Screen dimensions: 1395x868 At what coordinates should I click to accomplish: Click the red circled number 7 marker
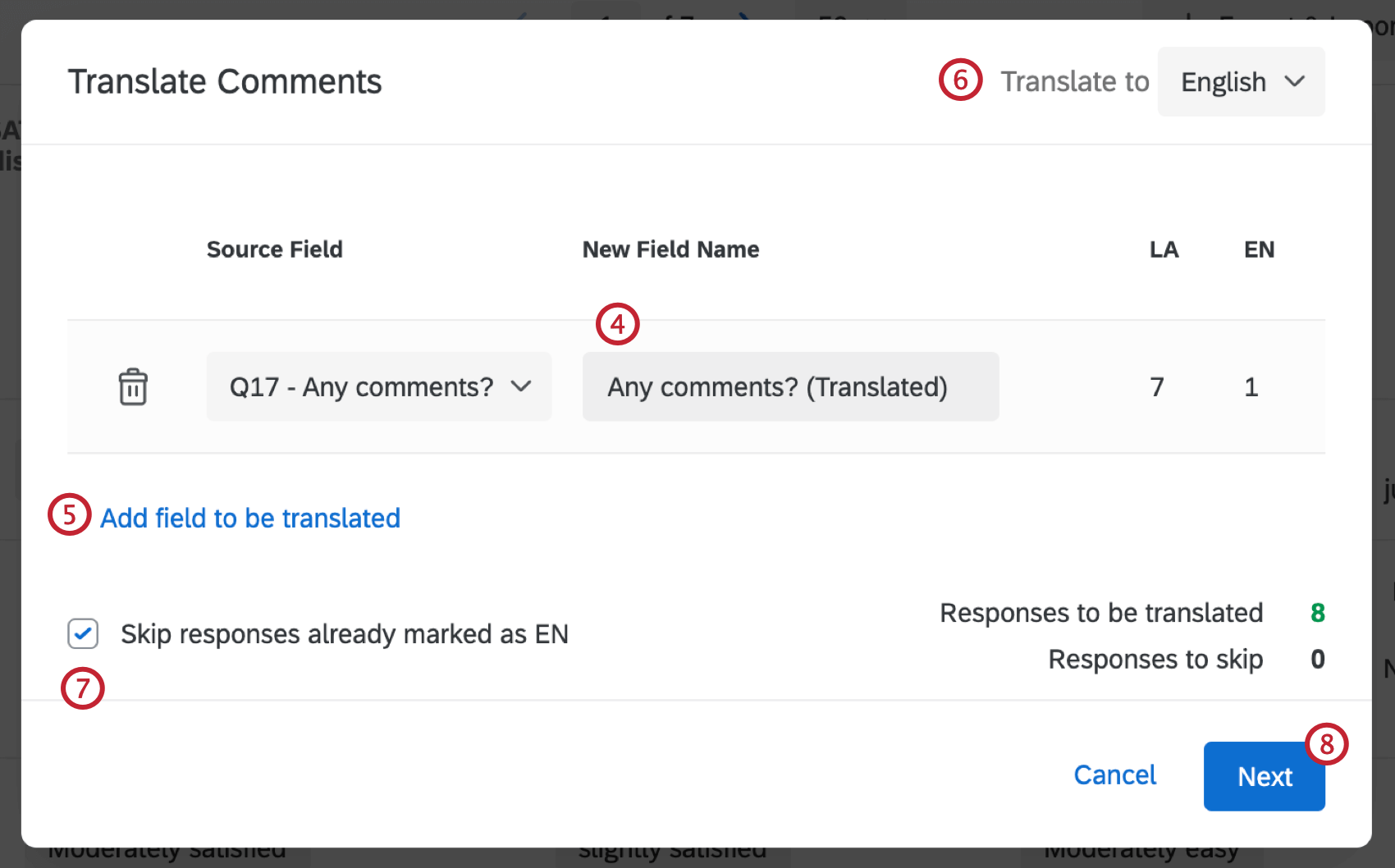[83, 688]
